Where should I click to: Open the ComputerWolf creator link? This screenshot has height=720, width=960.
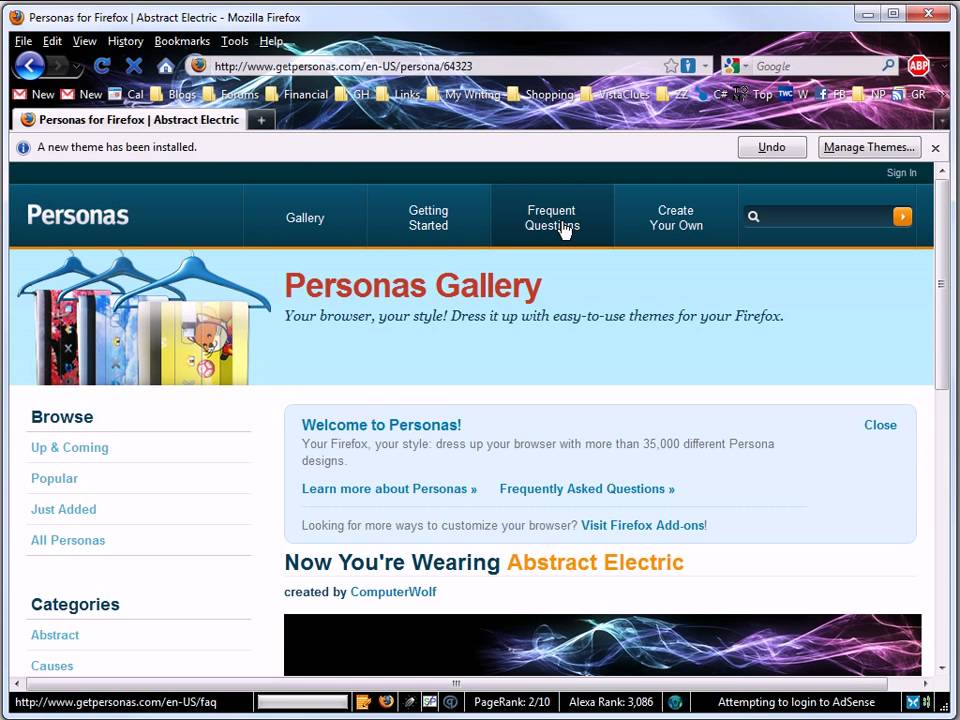393,592
